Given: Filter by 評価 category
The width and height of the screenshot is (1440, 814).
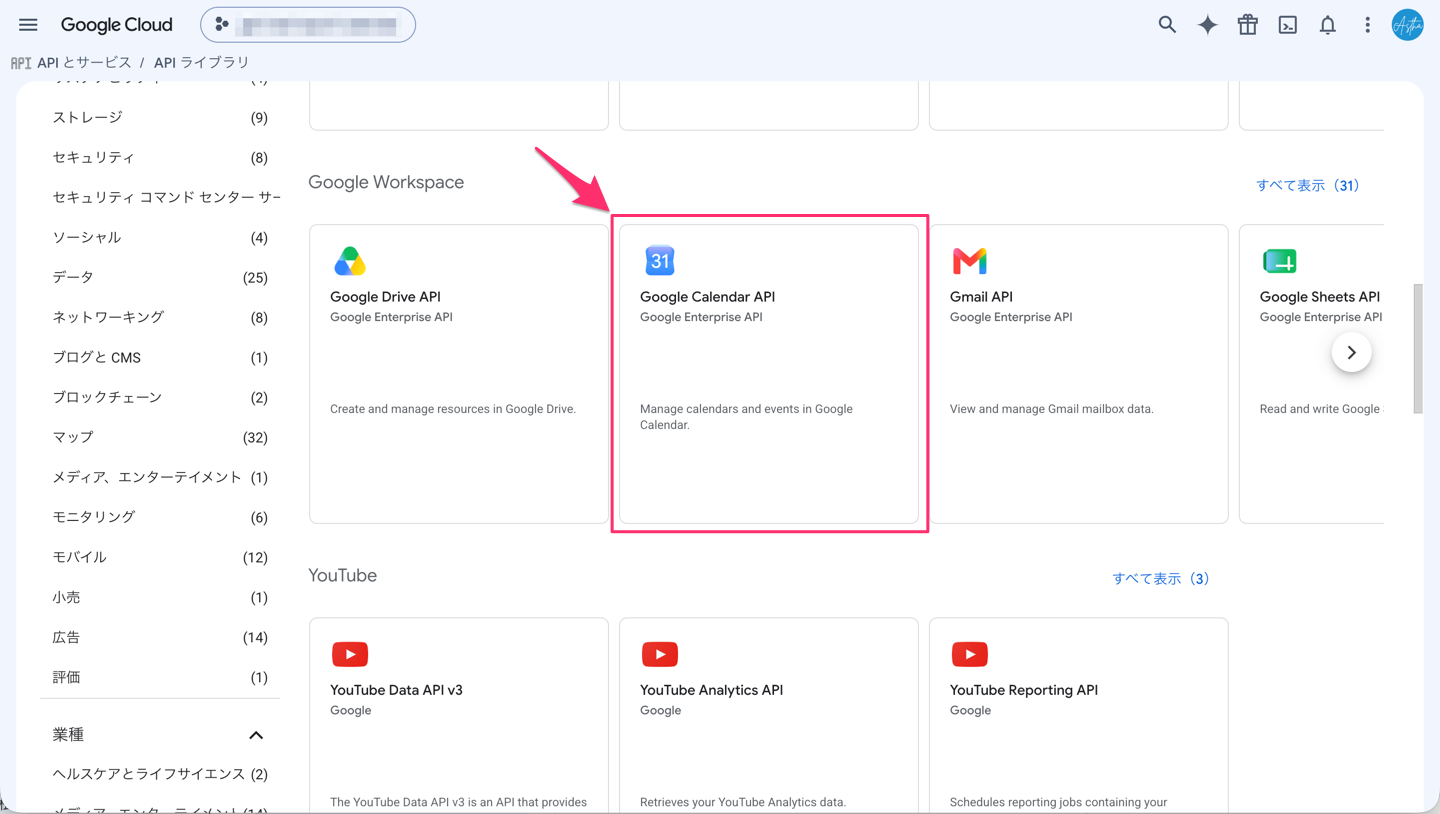Looking at the screenshot, I should point(160,678).
